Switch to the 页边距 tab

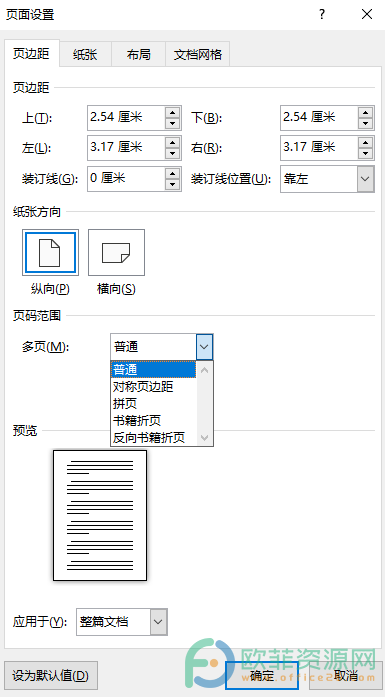[32, 54]
